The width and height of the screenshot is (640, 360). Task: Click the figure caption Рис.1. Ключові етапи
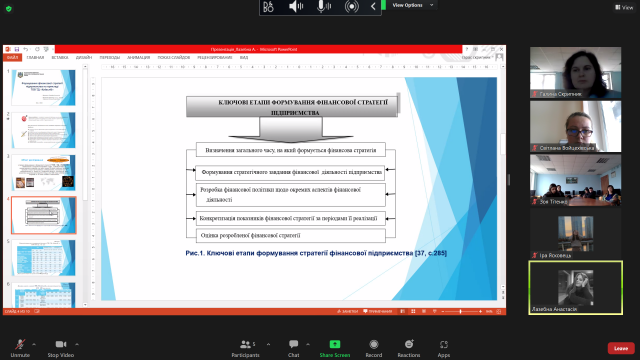pyautogui.click(x=316, y=253)
